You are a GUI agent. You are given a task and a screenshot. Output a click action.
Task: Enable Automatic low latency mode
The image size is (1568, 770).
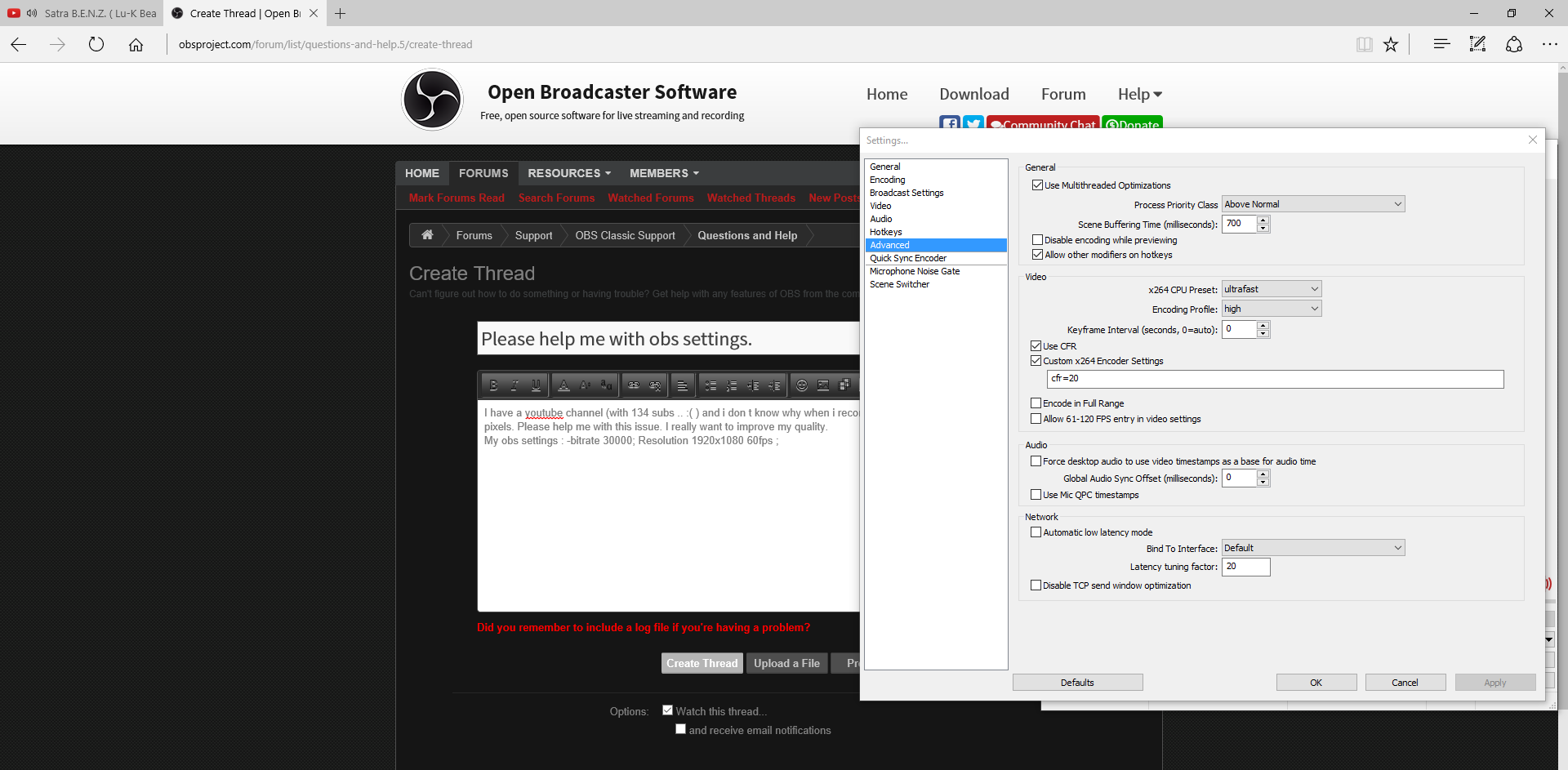click(x=1036, y=532)
